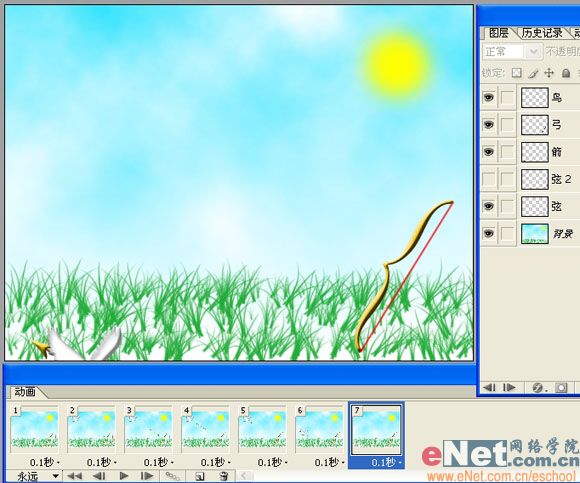The width and height of the screenshot is (580, 483).
Task: Toggle link box for 弦 layer
Action: coord(507,206)
